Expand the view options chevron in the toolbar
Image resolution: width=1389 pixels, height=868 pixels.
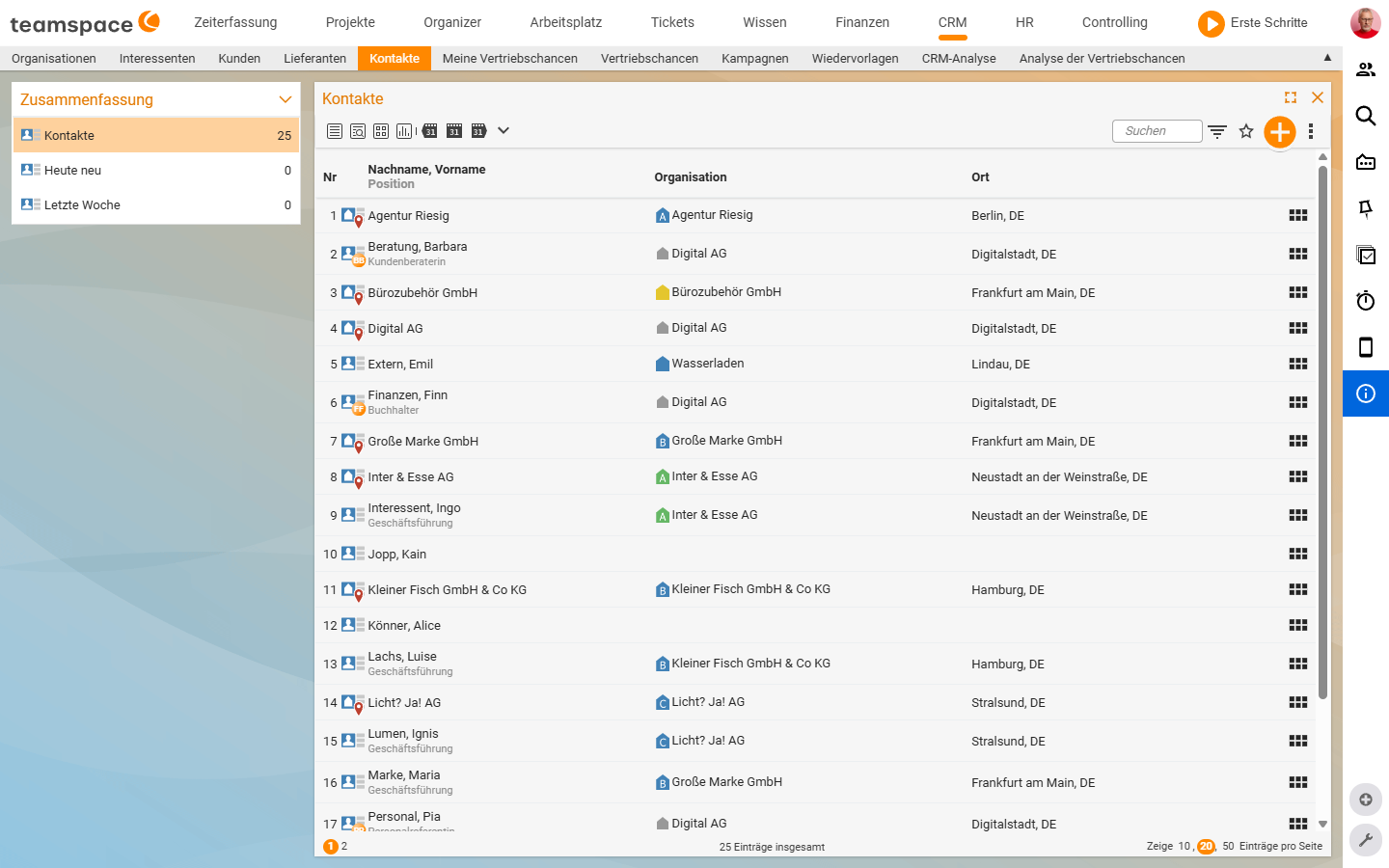[x=504, y=130]
